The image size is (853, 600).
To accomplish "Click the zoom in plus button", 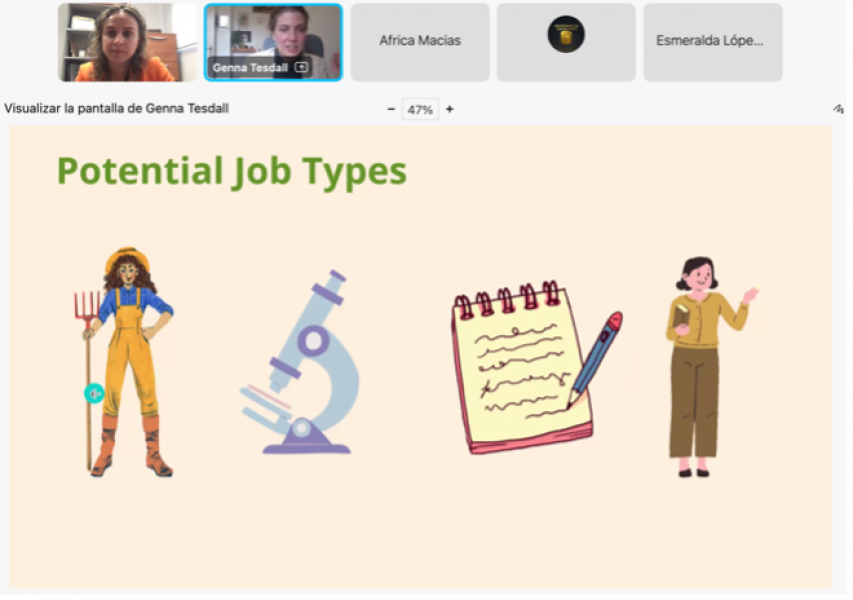I will click(449, 109).
